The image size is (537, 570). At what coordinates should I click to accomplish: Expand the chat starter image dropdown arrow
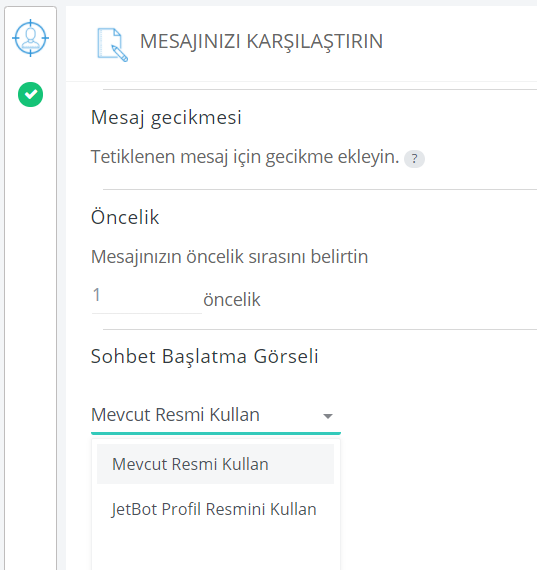click(x=328, y=416)
